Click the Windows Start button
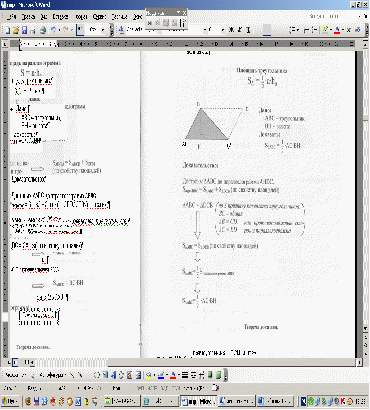Image resolution: width=370 pixels, height=410 pixels. [x=10, y=401]
